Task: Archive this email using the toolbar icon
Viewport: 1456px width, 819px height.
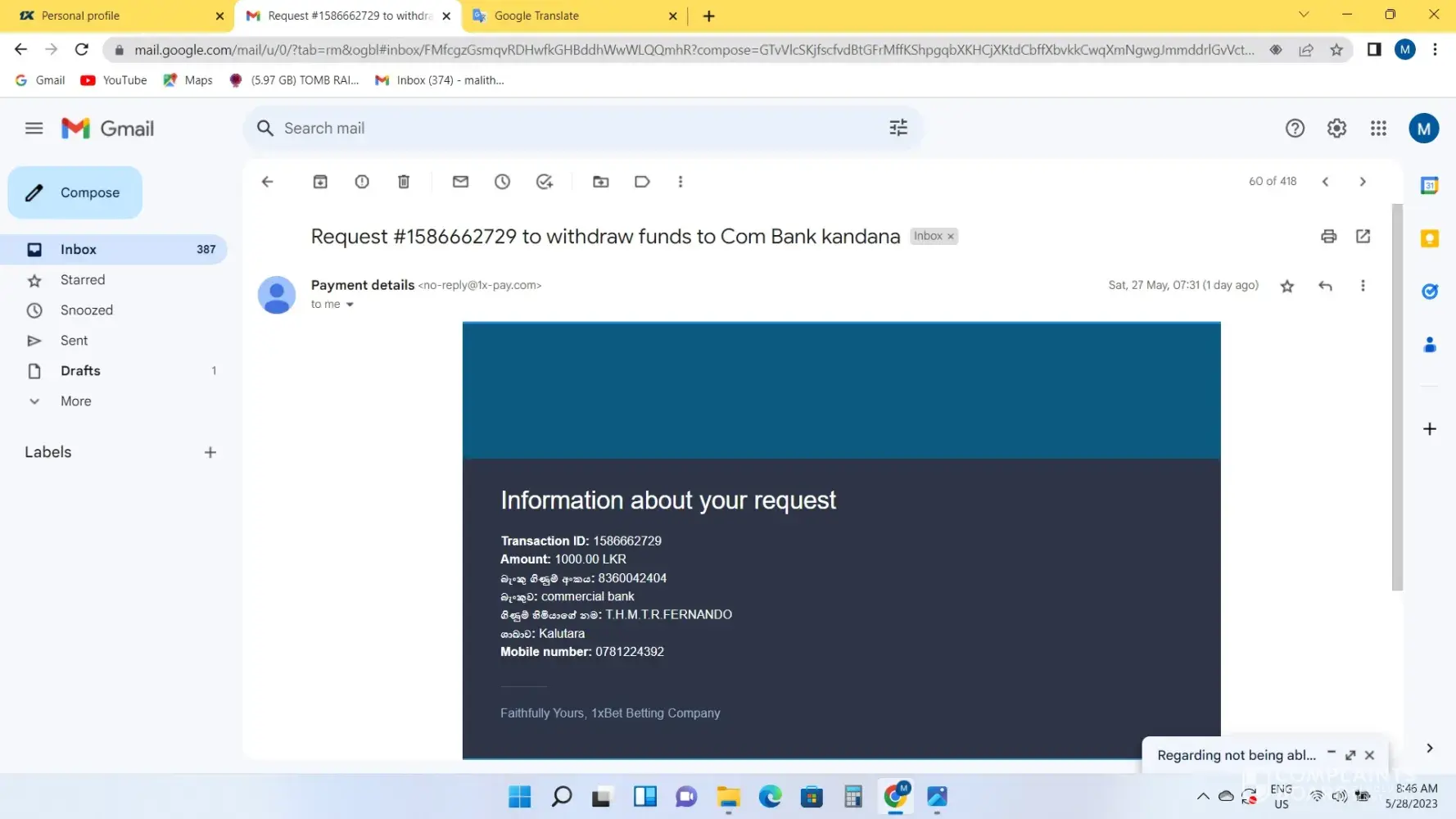Action: (320, 182)
